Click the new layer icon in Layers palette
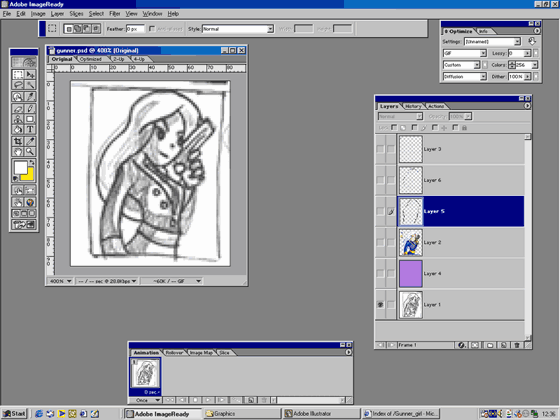Screen dimensions: 560x420 [503, 345]
